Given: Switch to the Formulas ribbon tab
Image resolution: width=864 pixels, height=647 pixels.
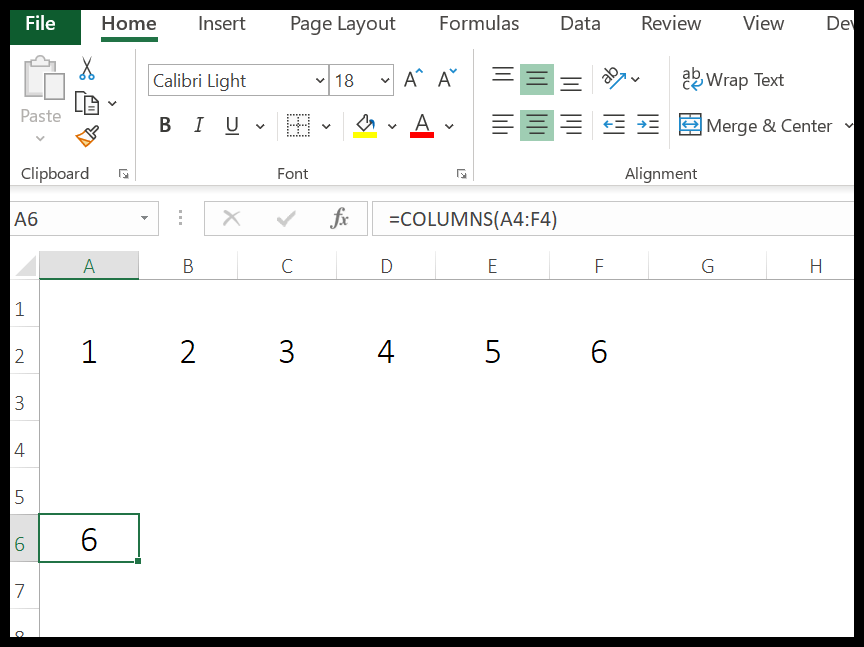Looking at the screenshot, I should [x=478, y=23].
